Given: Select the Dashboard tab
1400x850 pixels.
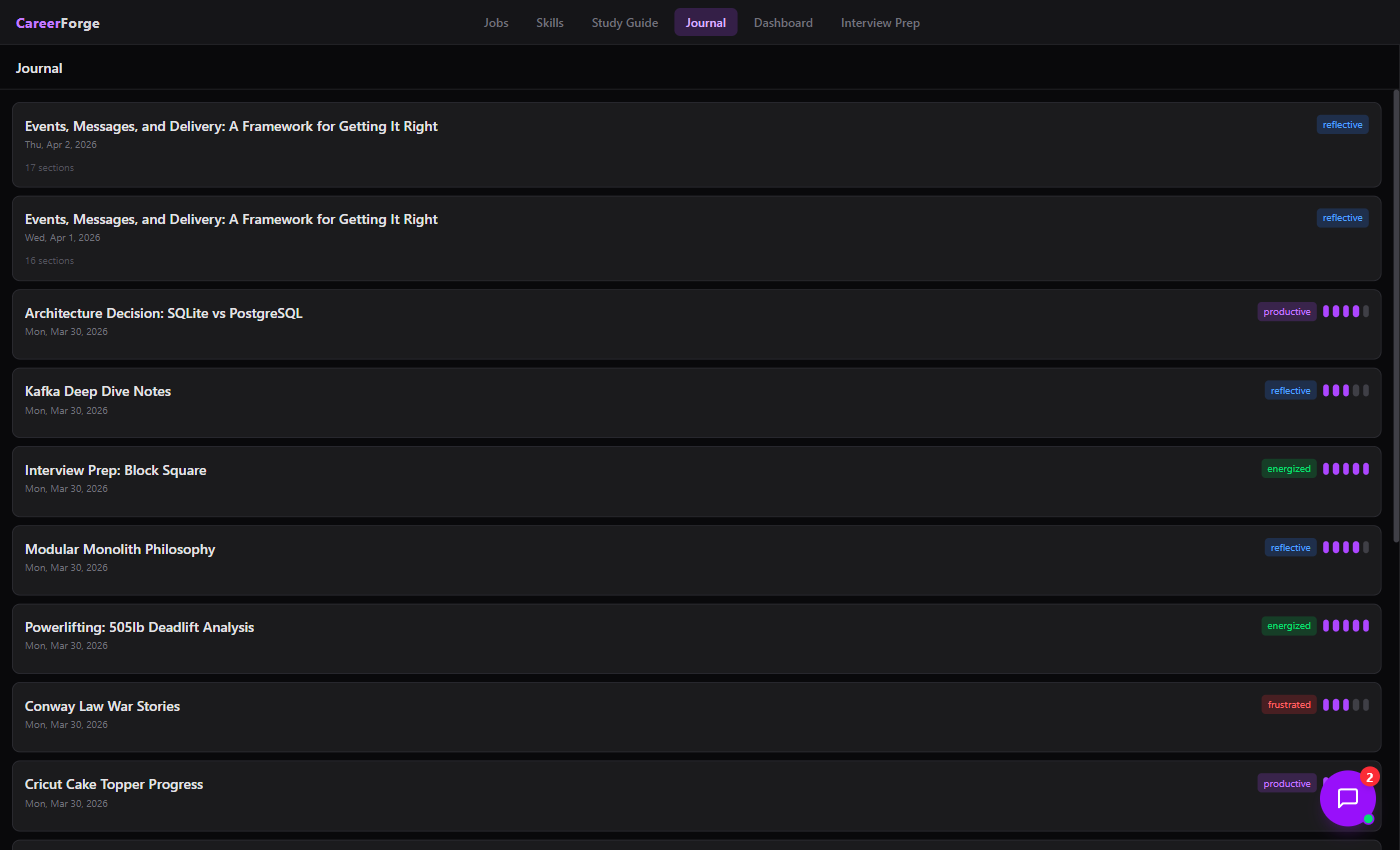Looking at the screenshot, I should pos(783,23).
